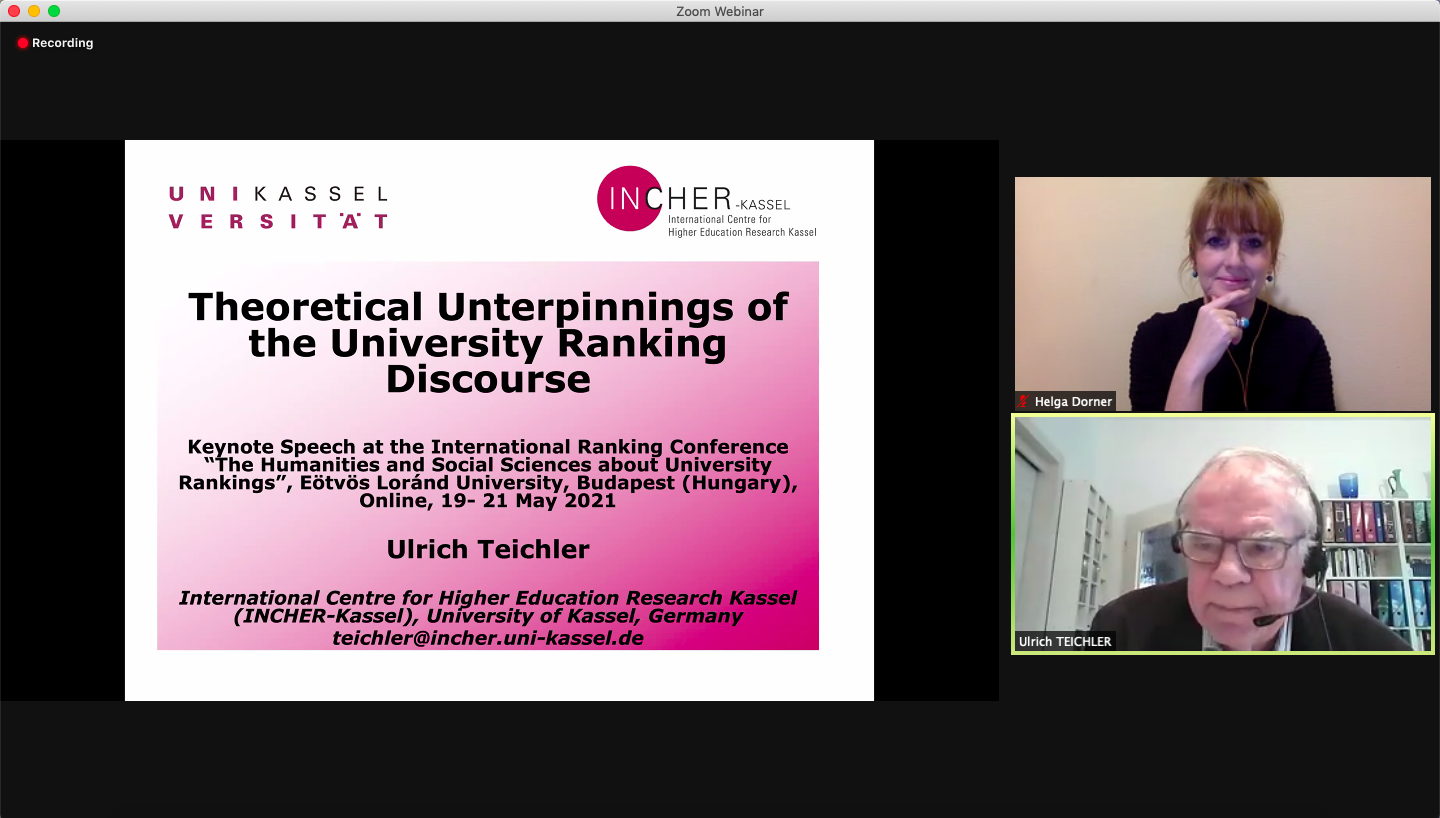This screenshot has height=818, width=1440.
Task: Click the 'Online, 19- 21 May 2021' date line
Action: click(488, 501)
